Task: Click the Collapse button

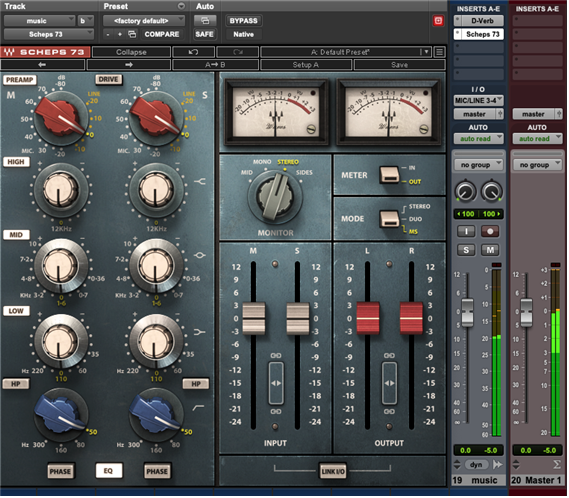Action: pos(131,52)
